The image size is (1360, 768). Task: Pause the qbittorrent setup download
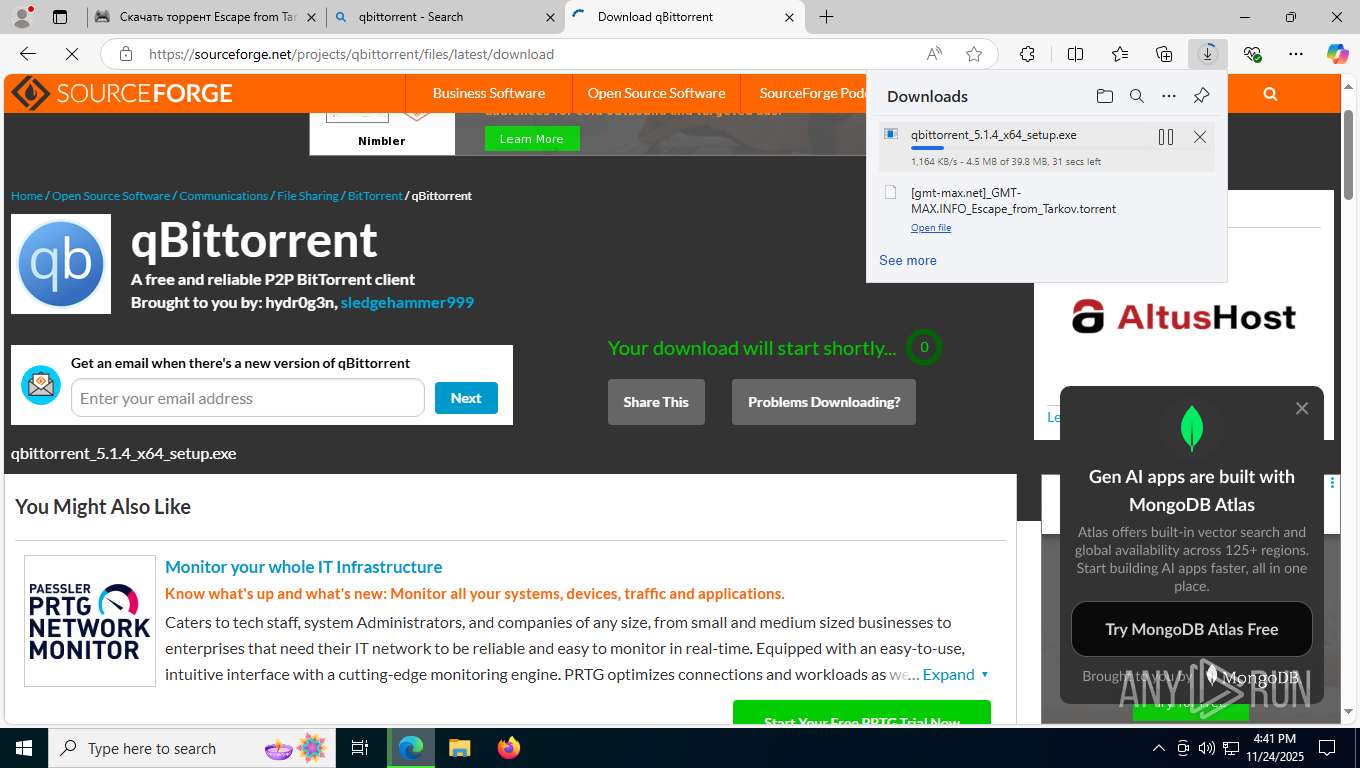click(1166, 137)
